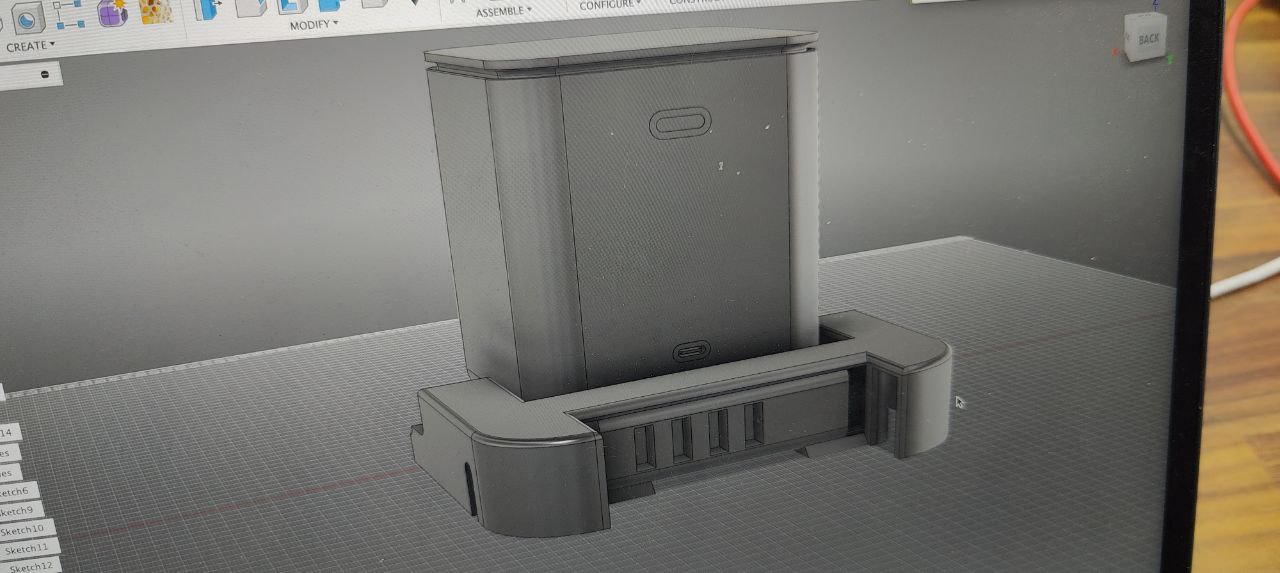The image size is (1280, 573).
Task: Select the yellow textured create tool icon
Action: tap(155, 10)
